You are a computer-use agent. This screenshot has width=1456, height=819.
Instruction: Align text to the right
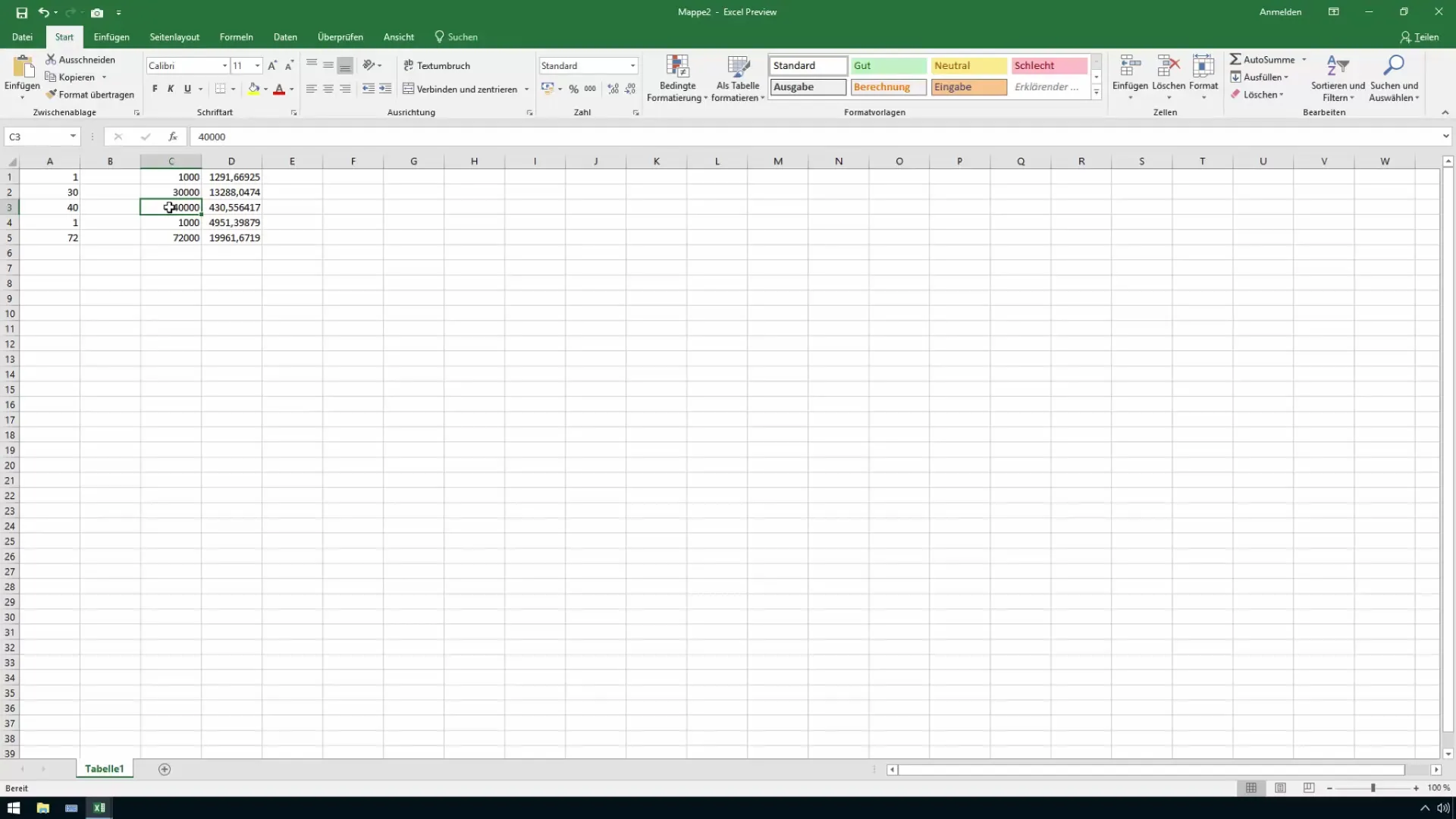[345, 89]
